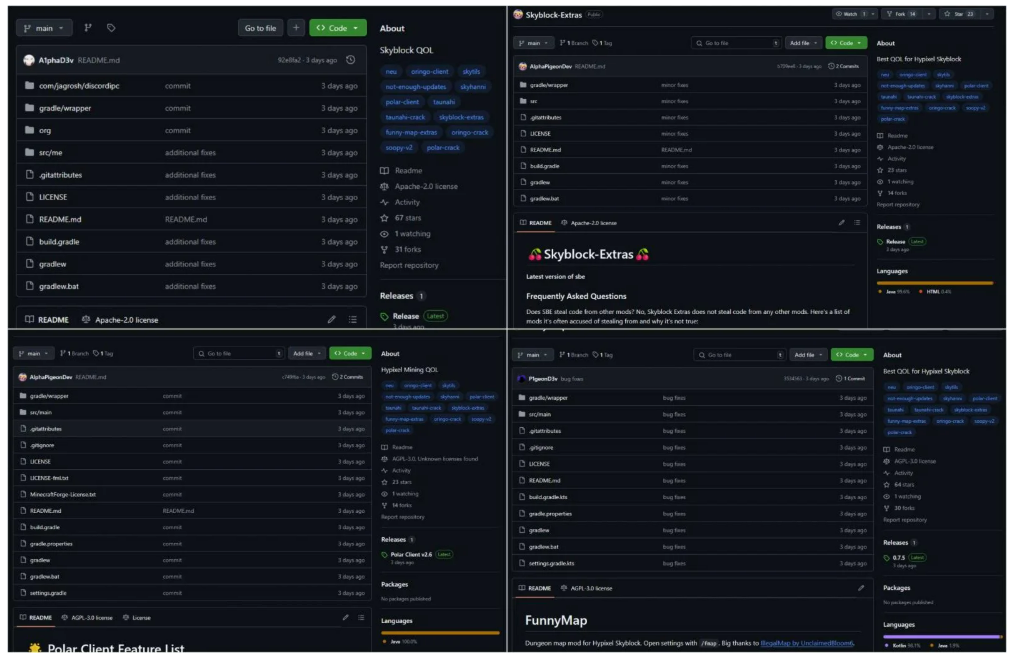Screen dimensions: 1011x658
Task: Open main branch selector in Polar Client repo
Action: 34,353
